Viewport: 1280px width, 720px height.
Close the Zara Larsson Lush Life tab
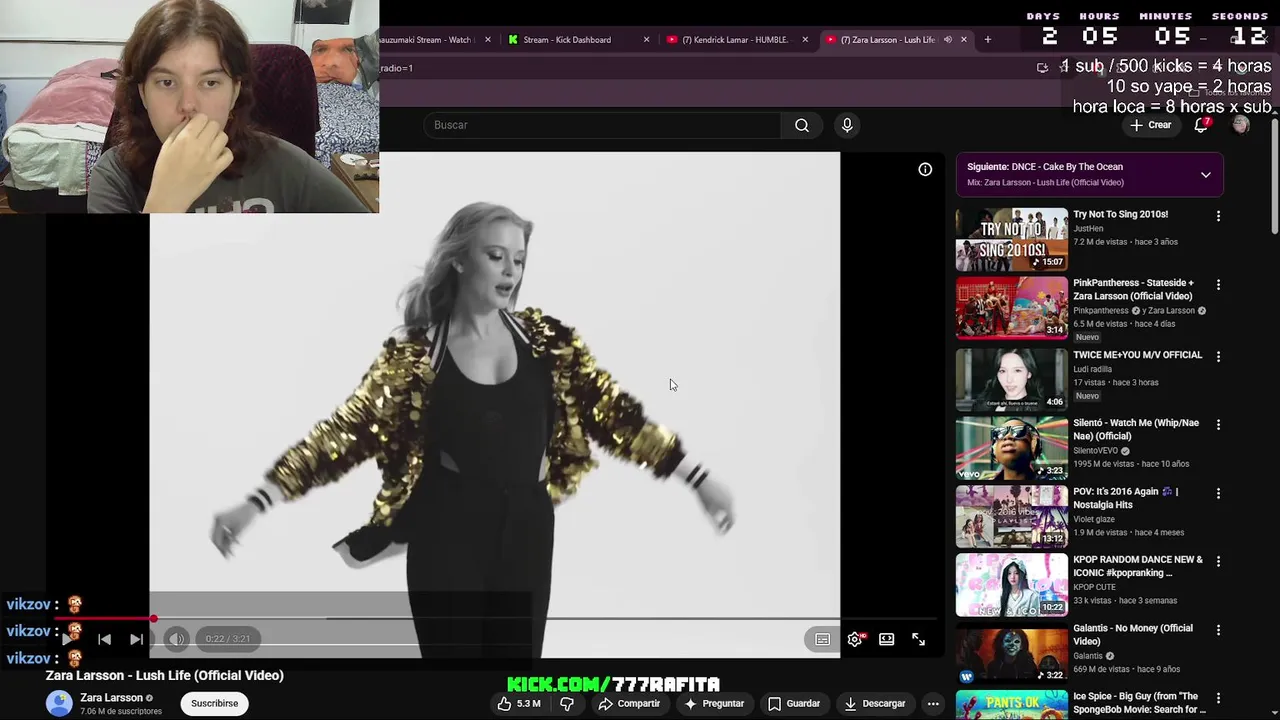tap(964, 40)
